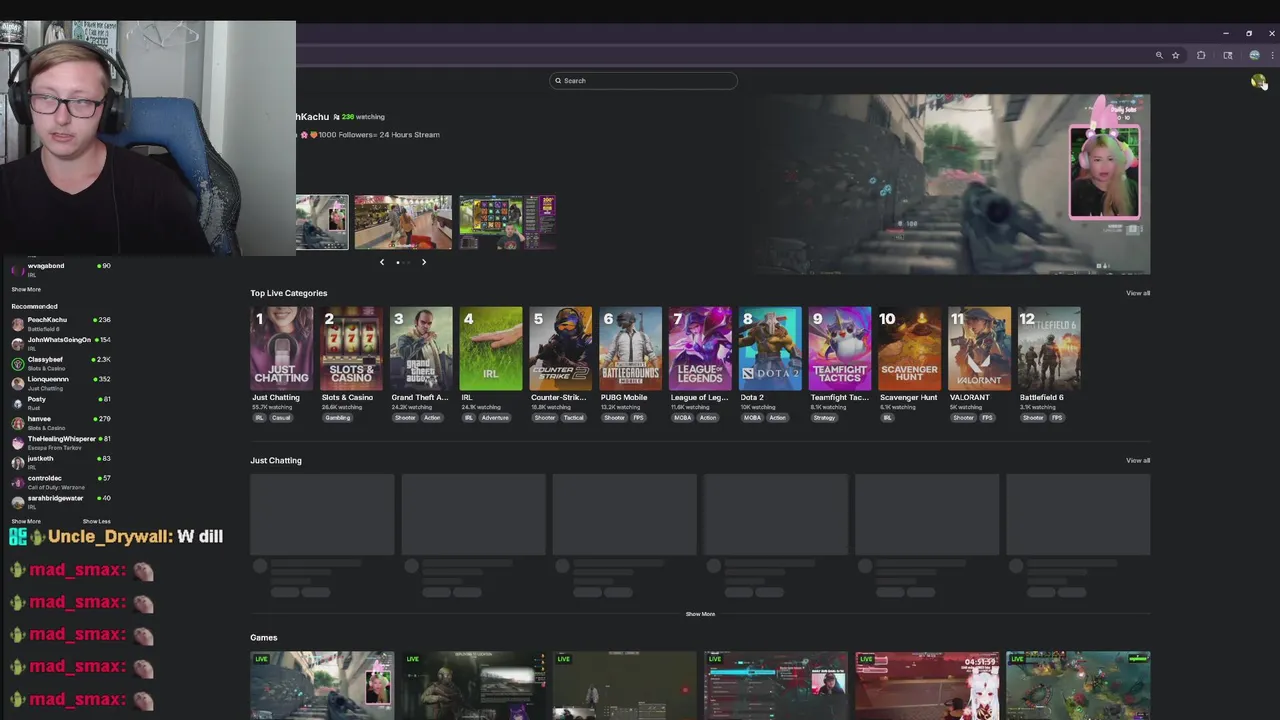1280x720 pixels.
Task: Open first live stream in Games row
Action: click(x=322, y=685)
